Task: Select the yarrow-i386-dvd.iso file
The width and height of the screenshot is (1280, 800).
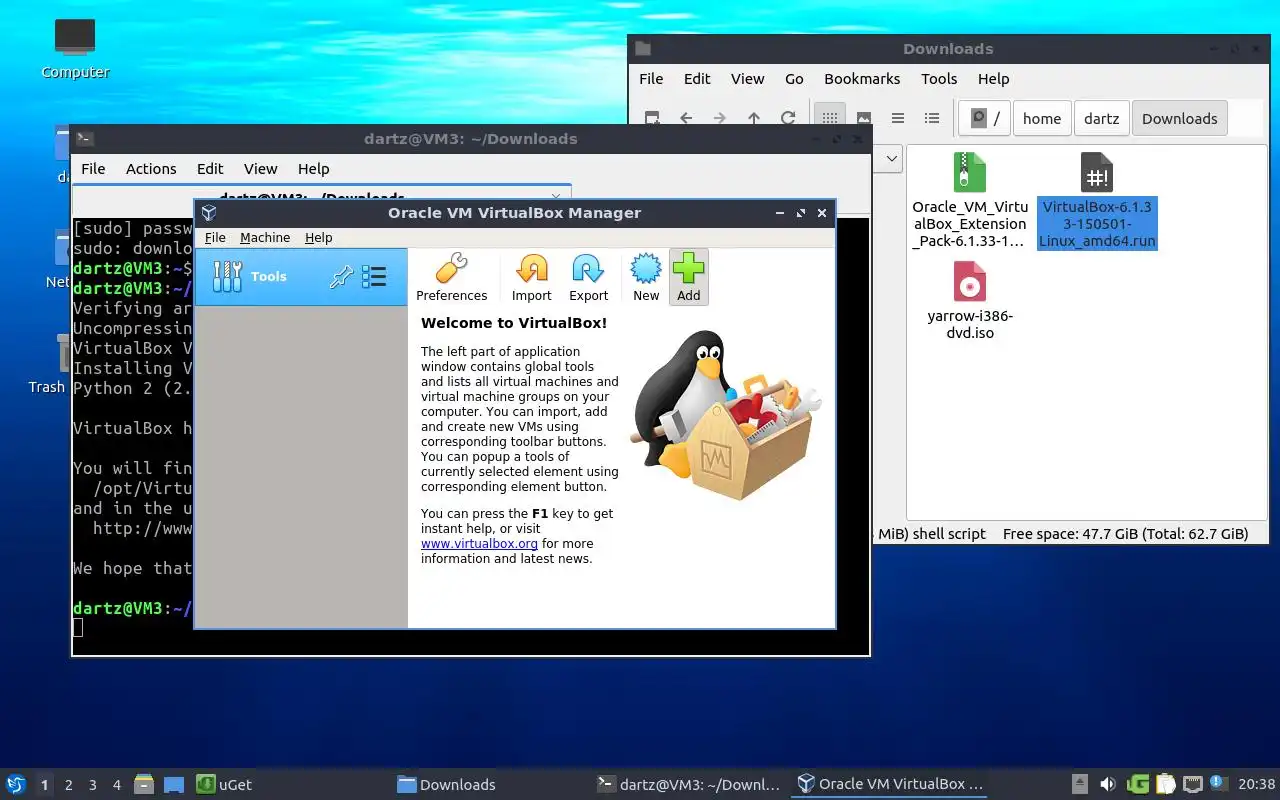Action: [x=970, y=300]
